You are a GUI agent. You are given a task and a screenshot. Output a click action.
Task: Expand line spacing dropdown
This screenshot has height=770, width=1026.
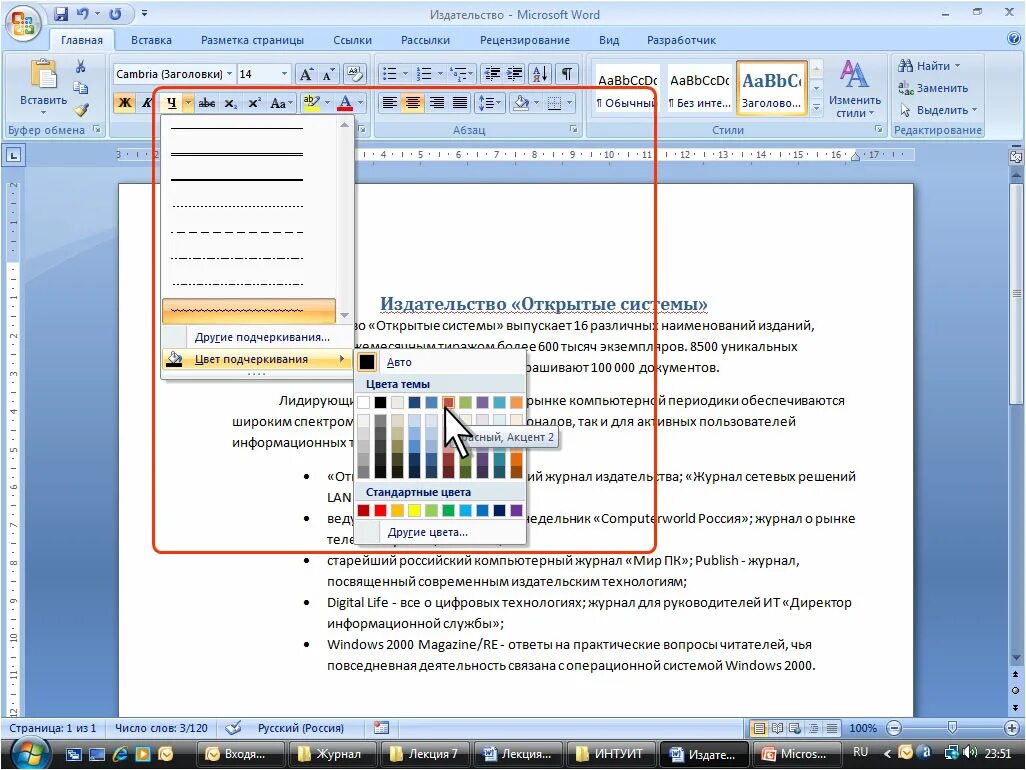click(489, 103)
